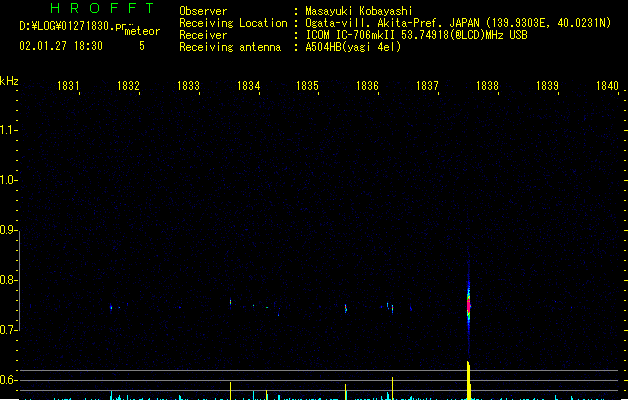Click the receiver frequency 53.74918(@LCD)MHz USB

pyautogui.click(x=464, y=35)
